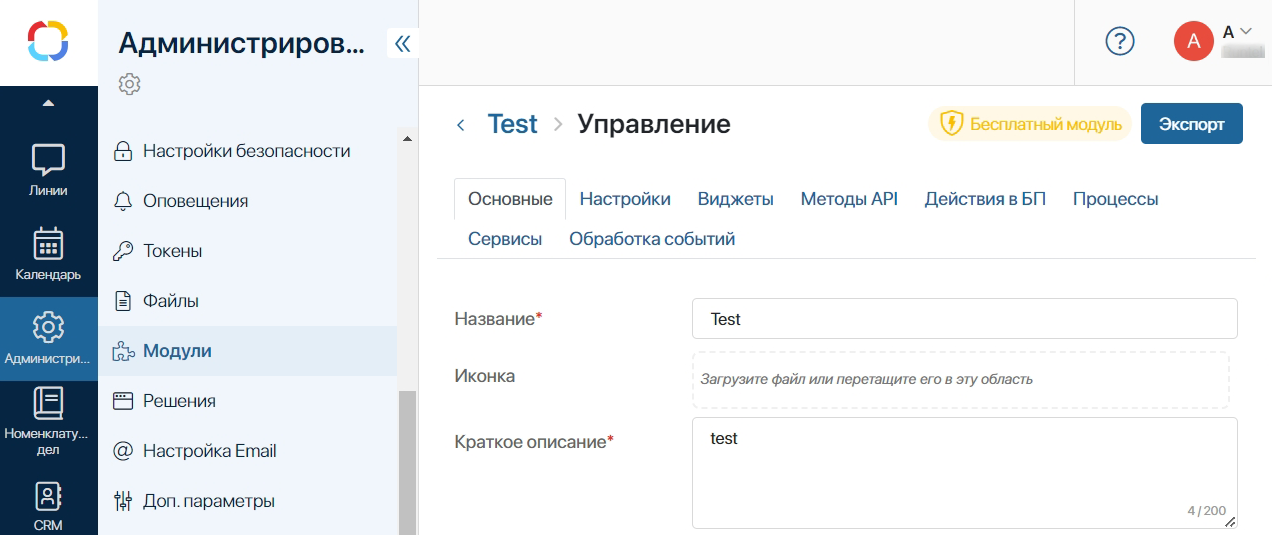
Task: Collapse the side panel with double chevron
Action: [403, 43]
